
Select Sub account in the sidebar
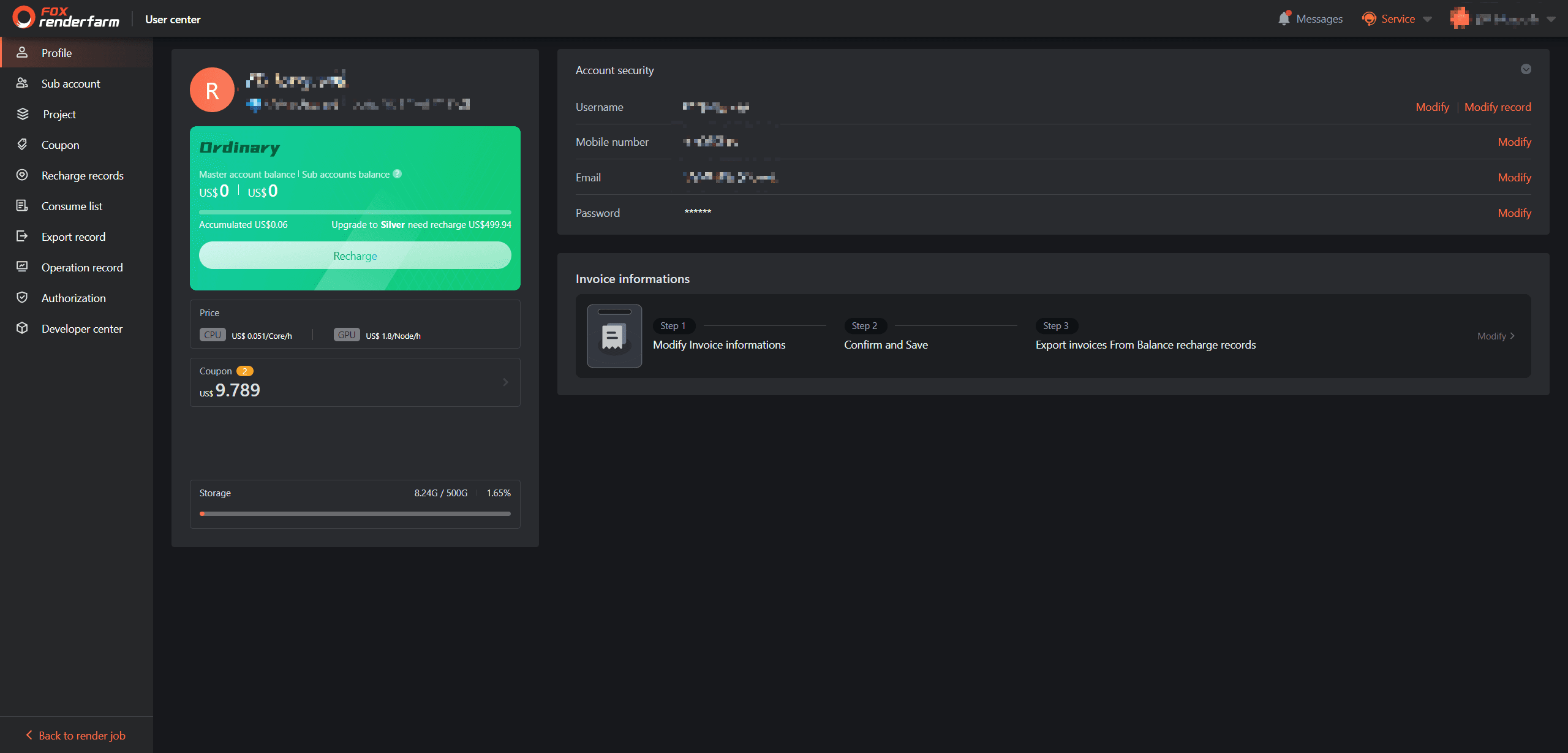pos(70,84)
